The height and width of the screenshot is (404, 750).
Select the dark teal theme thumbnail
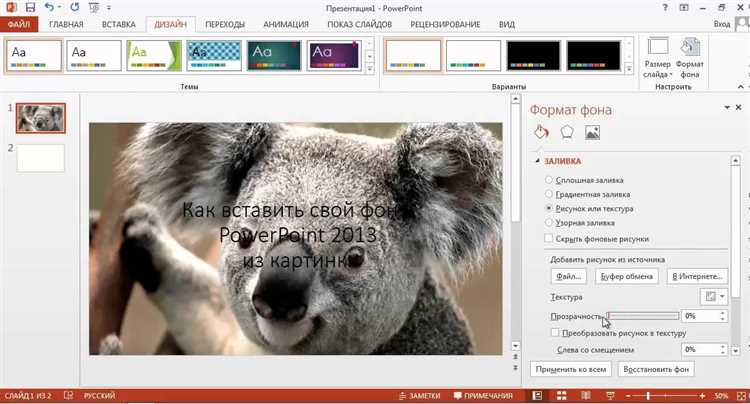click(274, 56)
